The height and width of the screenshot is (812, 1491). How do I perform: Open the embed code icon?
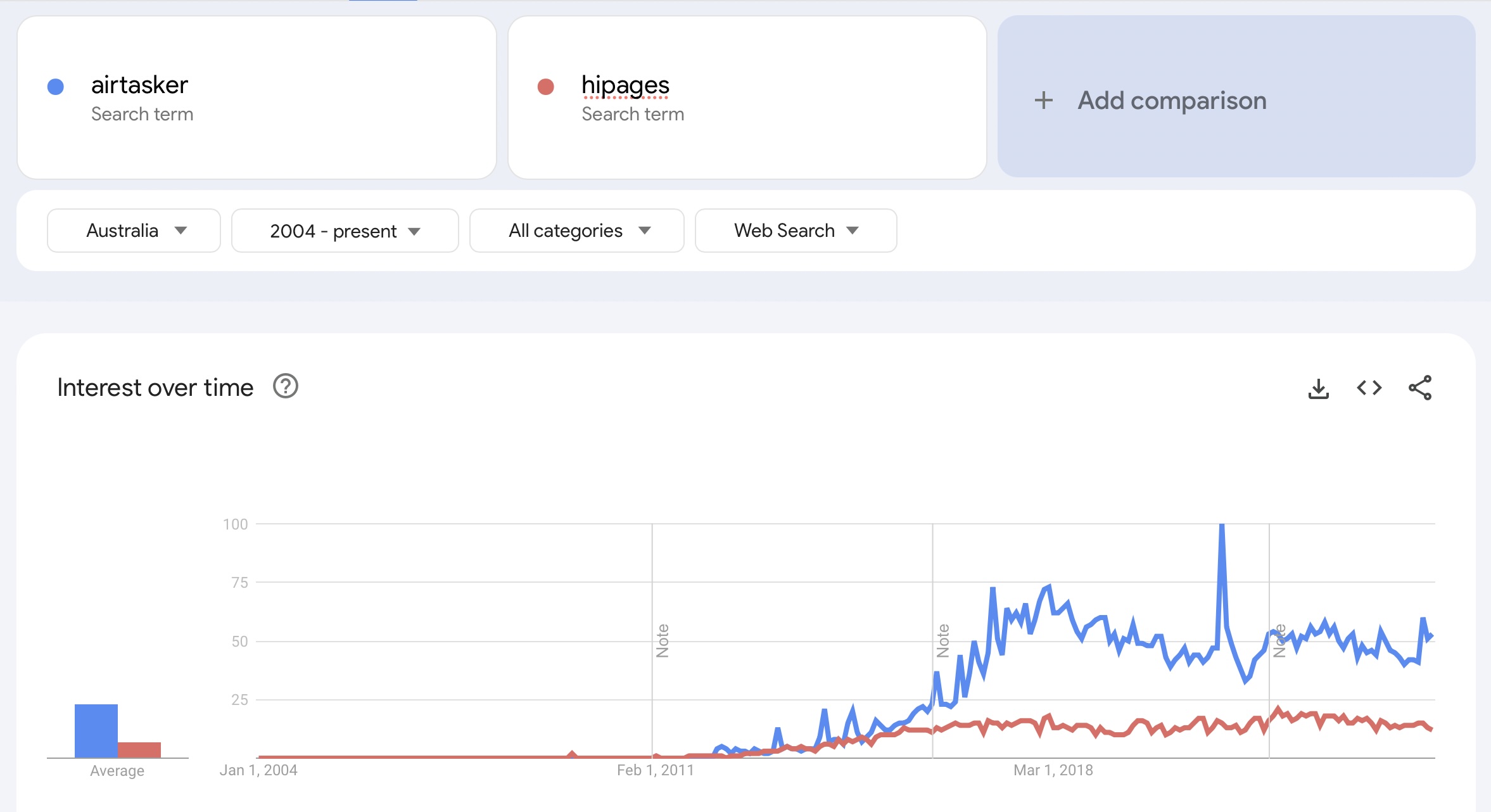pyautogui.click(x=1369, y=388)
